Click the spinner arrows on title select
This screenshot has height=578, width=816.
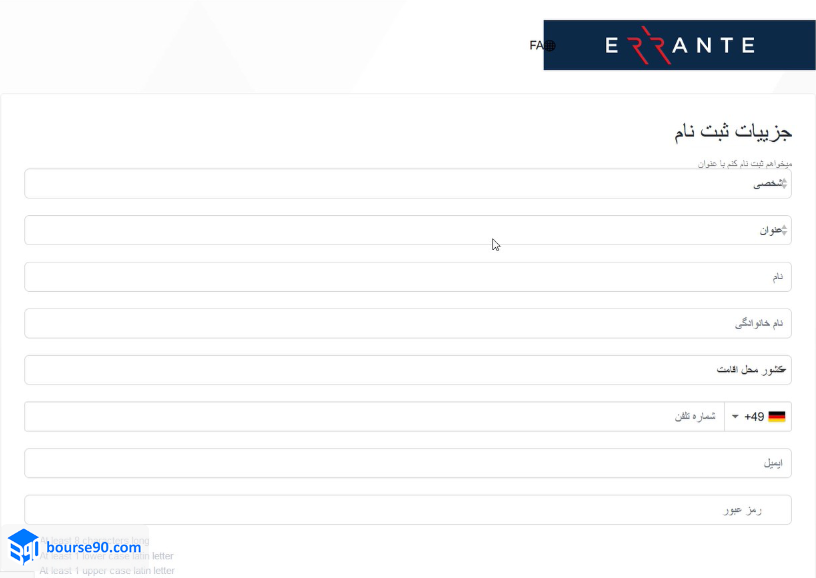(784, 231)
